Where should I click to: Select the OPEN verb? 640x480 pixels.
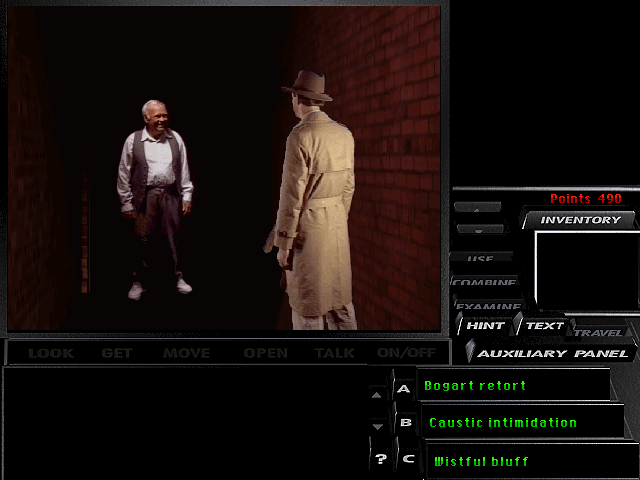pos(265,353)
